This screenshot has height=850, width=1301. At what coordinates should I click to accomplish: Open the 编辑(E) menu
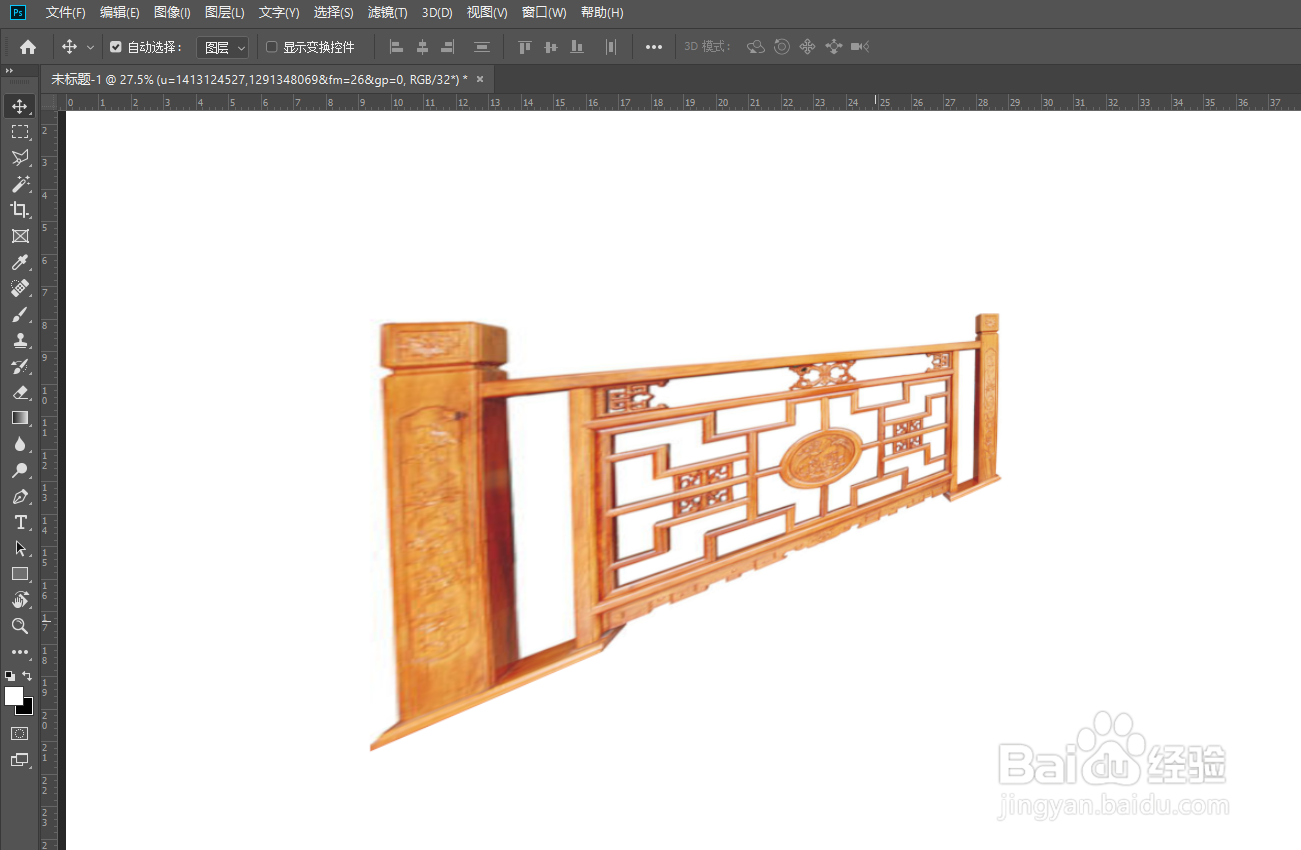[120, 13]
